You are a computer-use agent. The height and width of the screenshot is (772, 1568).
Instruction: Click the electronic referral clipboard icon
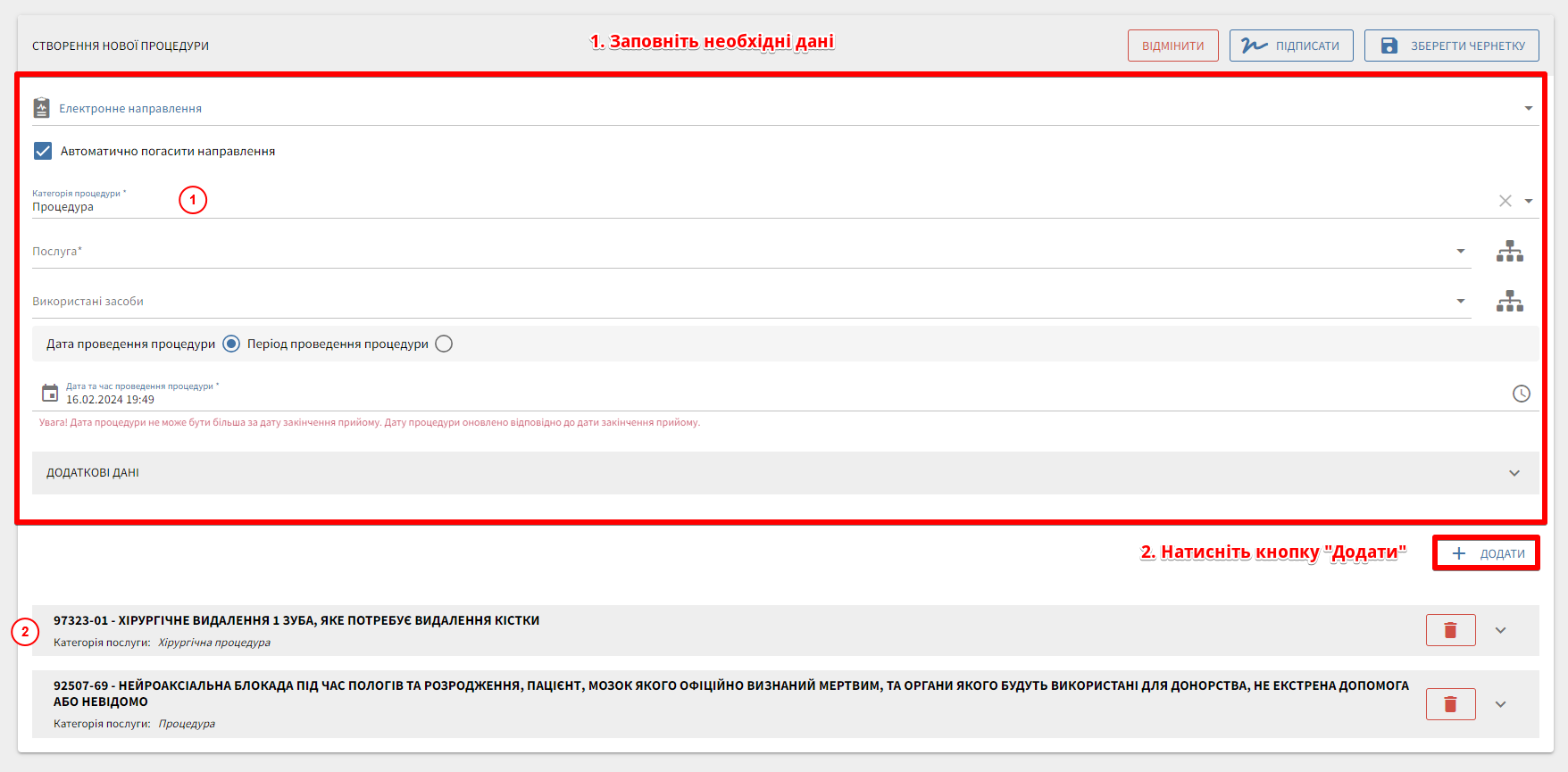pos(42,108)
